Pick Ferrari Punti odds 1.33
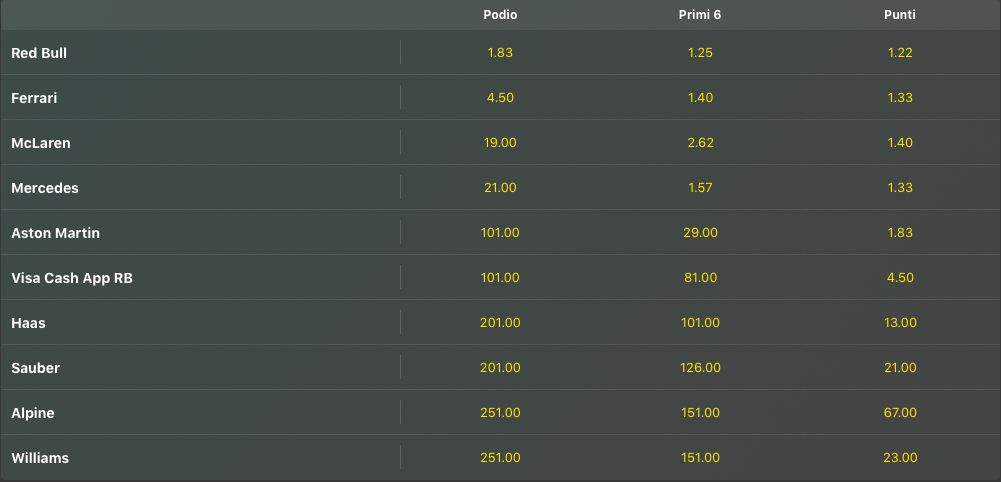 (x=900, y=98)
